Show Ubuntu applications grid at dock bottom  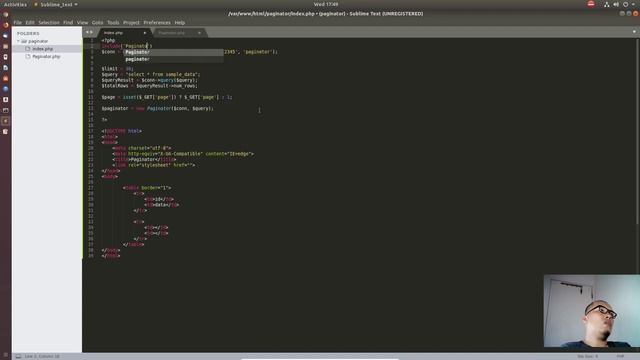pyautogui.click(x=5, y=355)
